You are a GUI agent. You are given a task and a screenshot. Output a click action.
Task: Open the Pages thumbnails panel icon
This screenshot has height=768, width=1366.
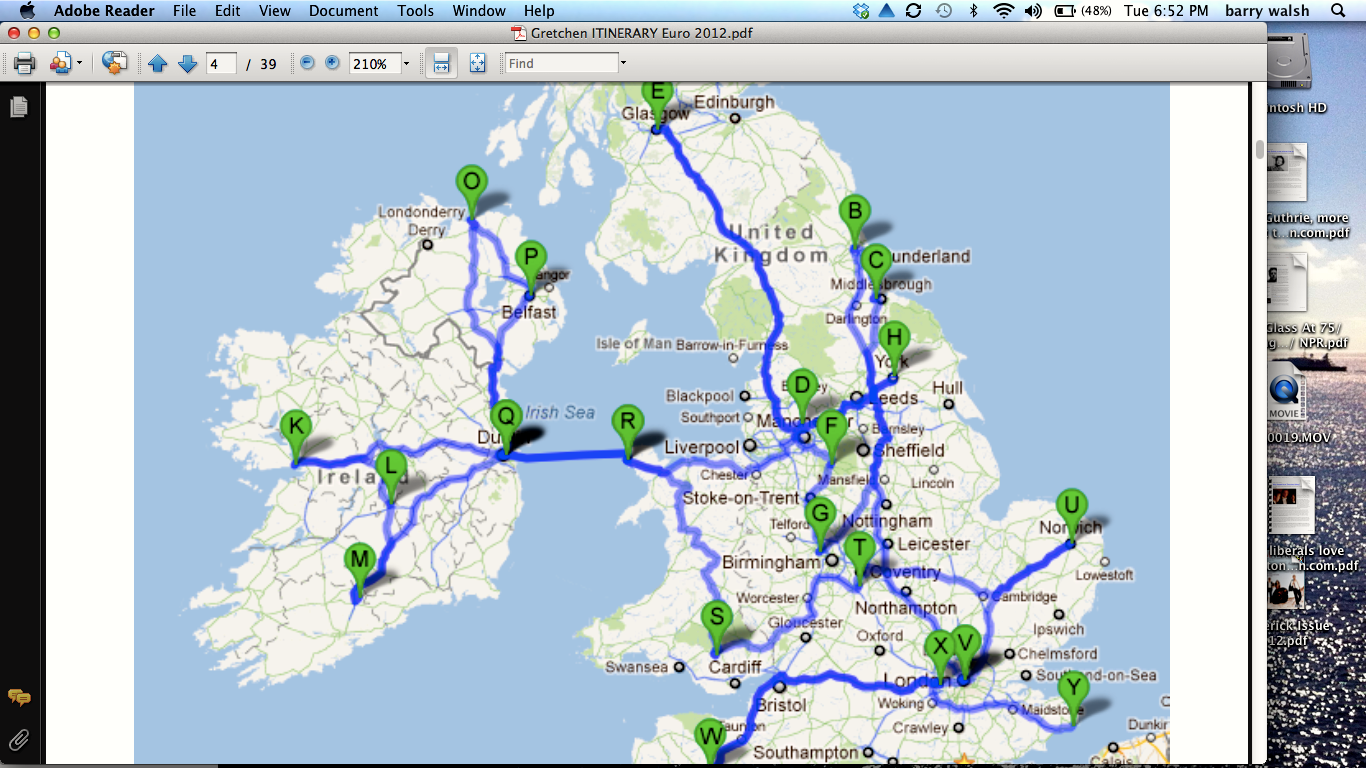tap(18, 107)
